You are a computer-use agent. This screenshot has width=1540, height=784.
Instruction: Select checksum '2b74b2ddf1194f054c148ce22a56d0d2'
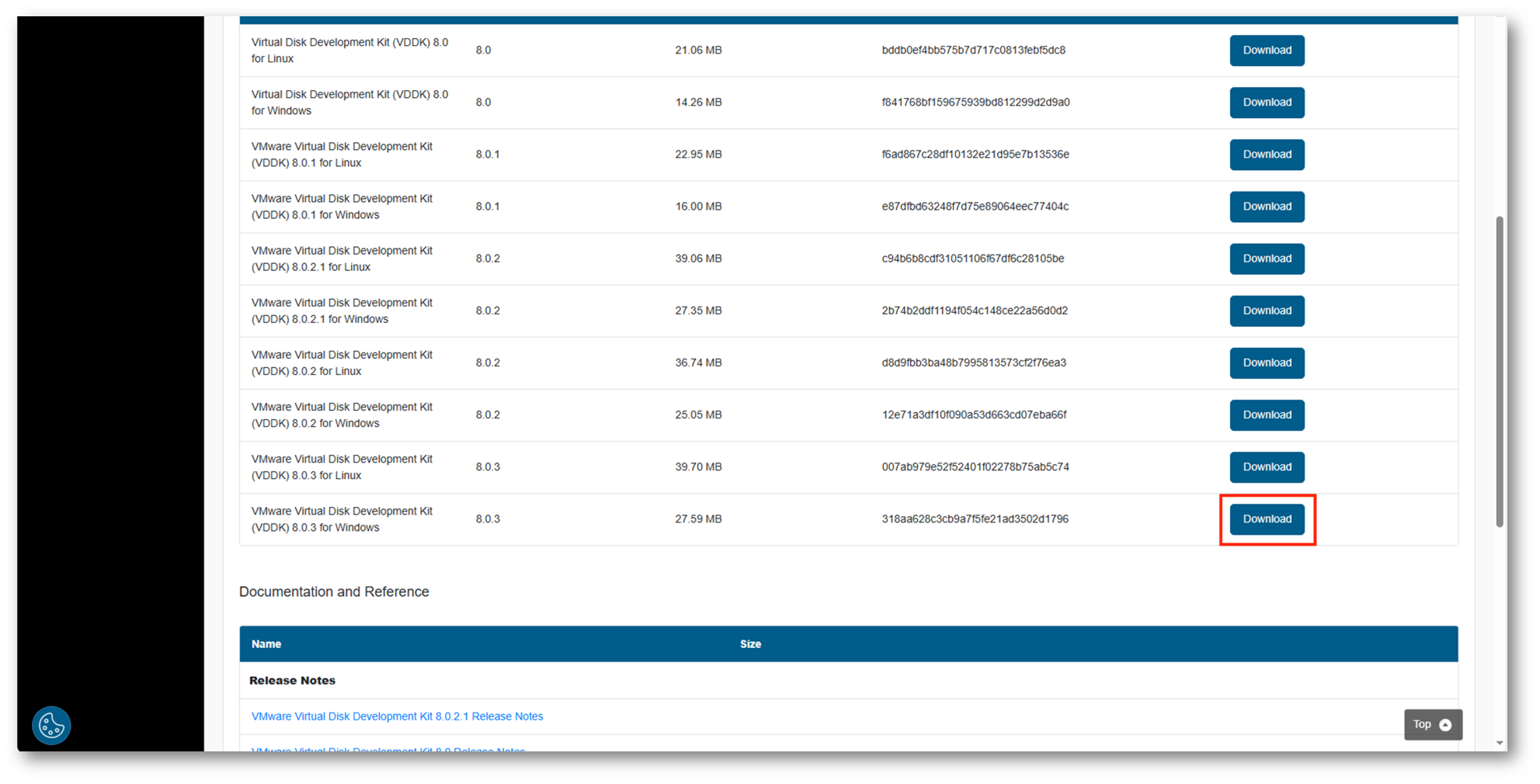(x=975, y=310)
